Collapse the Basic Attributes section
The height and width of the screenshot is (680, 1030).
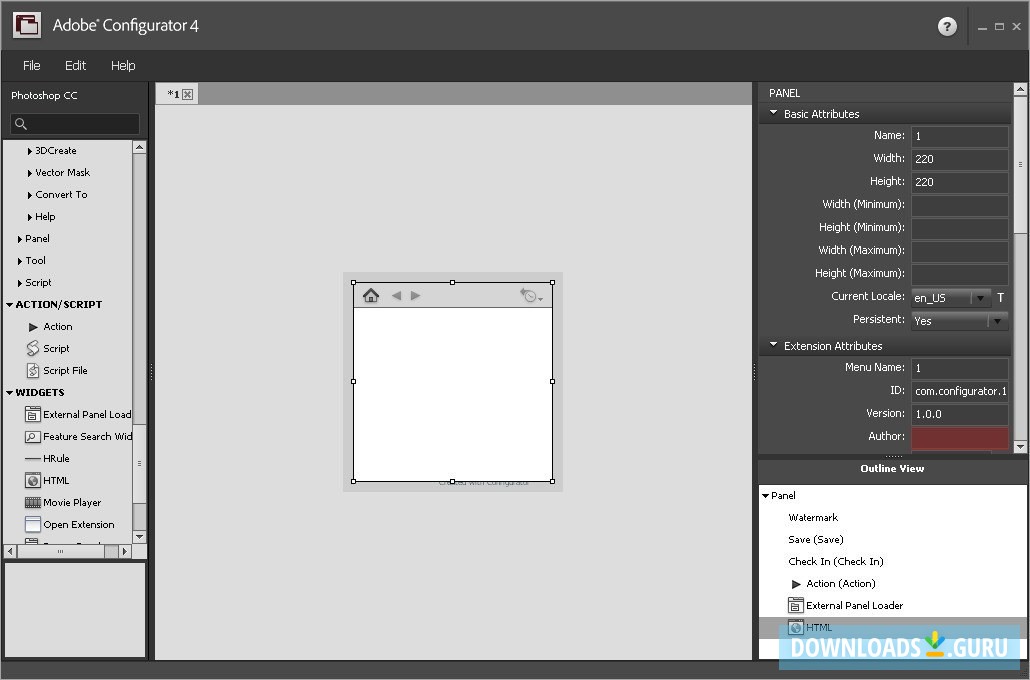pos(772,113)
